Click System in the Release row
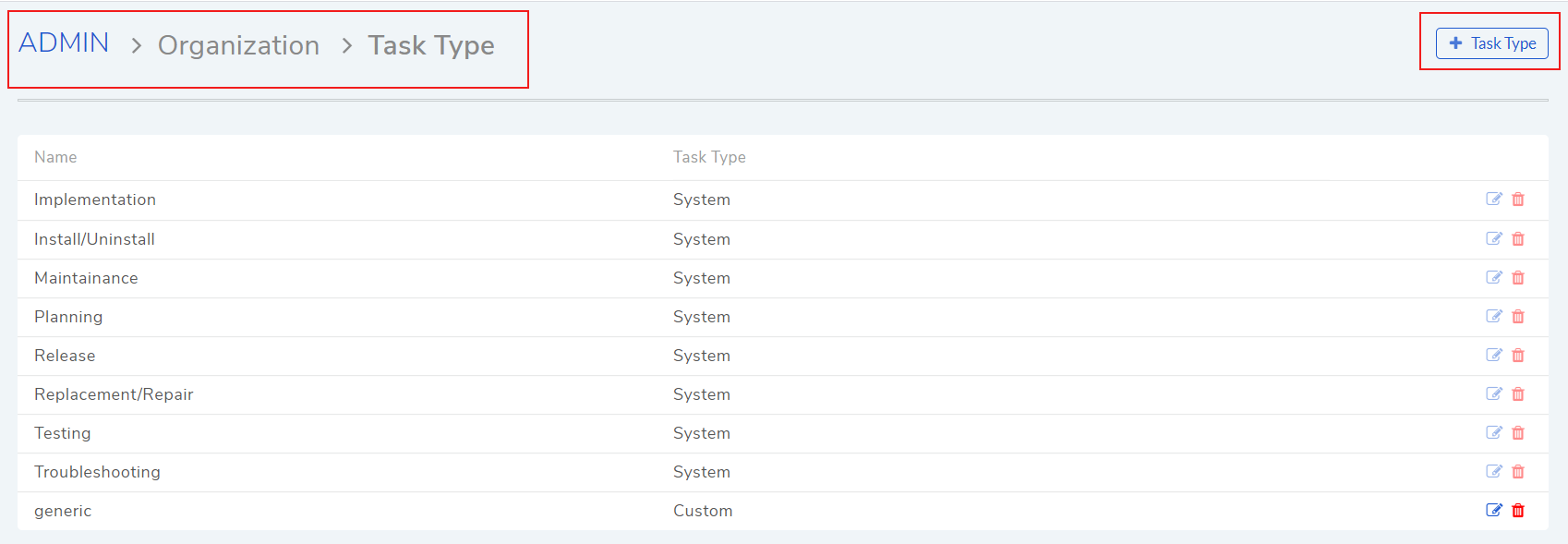 (702, 356)
